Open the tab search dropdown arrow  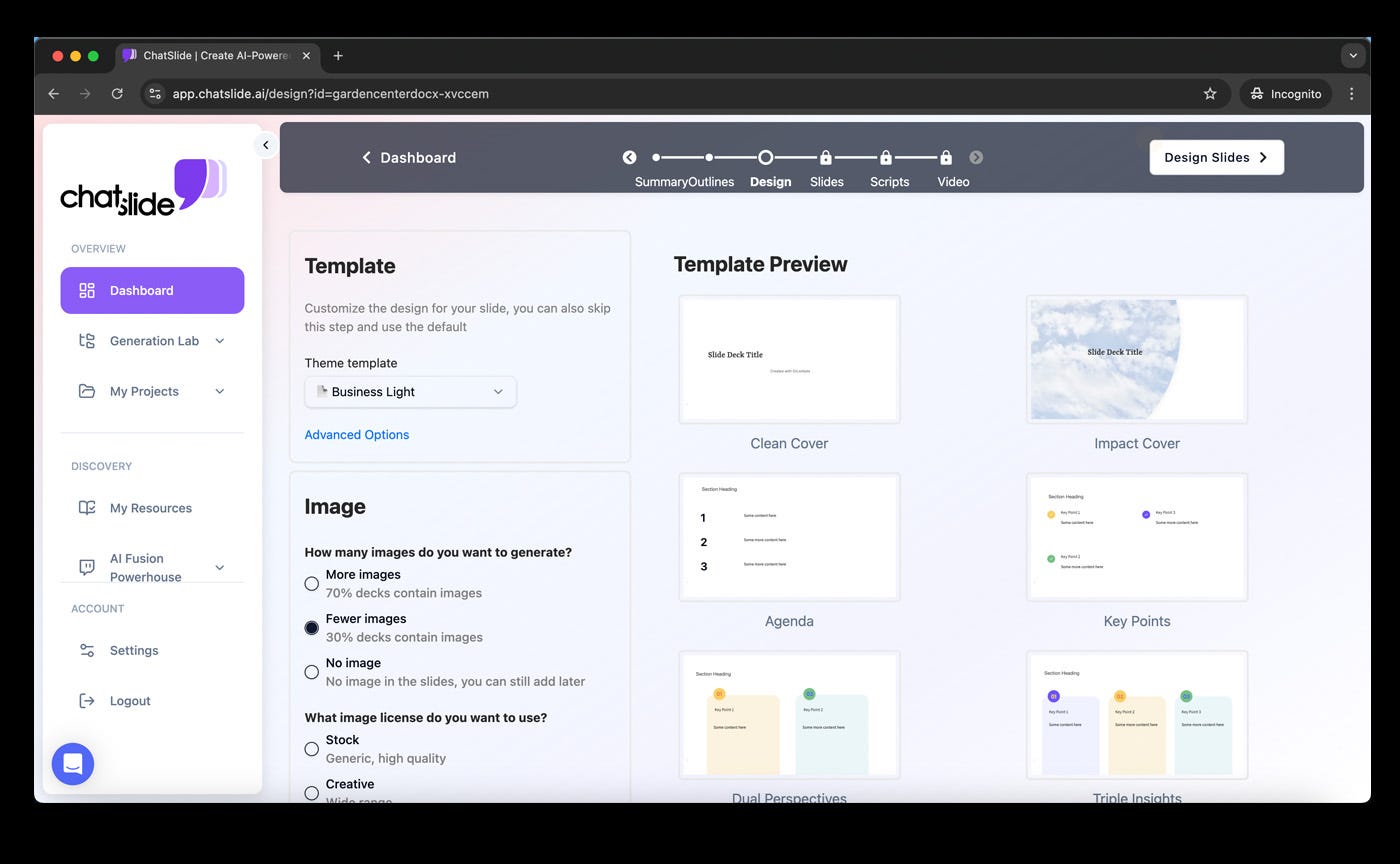tap(1353, 56)
